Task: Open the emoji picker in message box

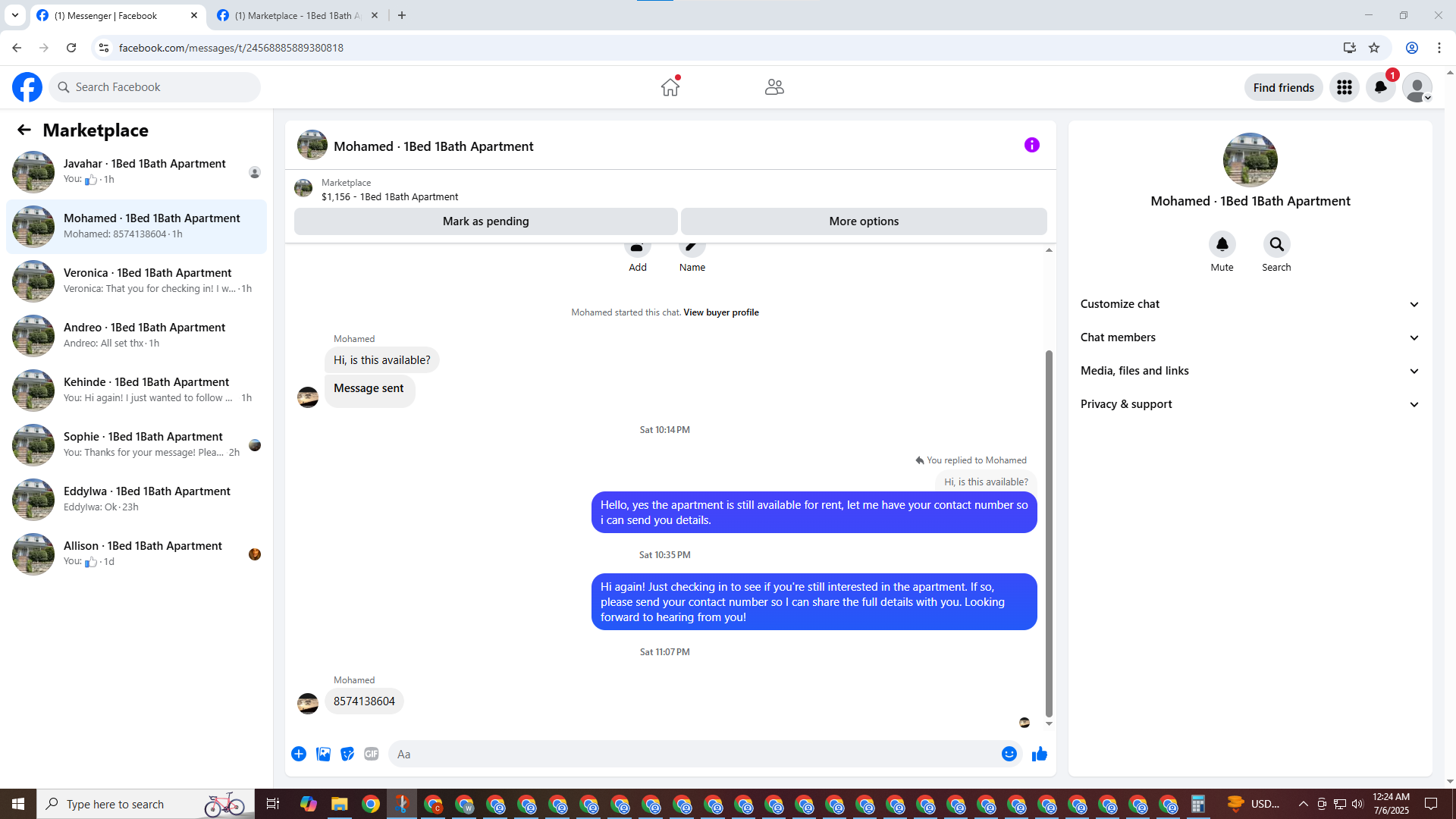Action: tap(1009, 754)
